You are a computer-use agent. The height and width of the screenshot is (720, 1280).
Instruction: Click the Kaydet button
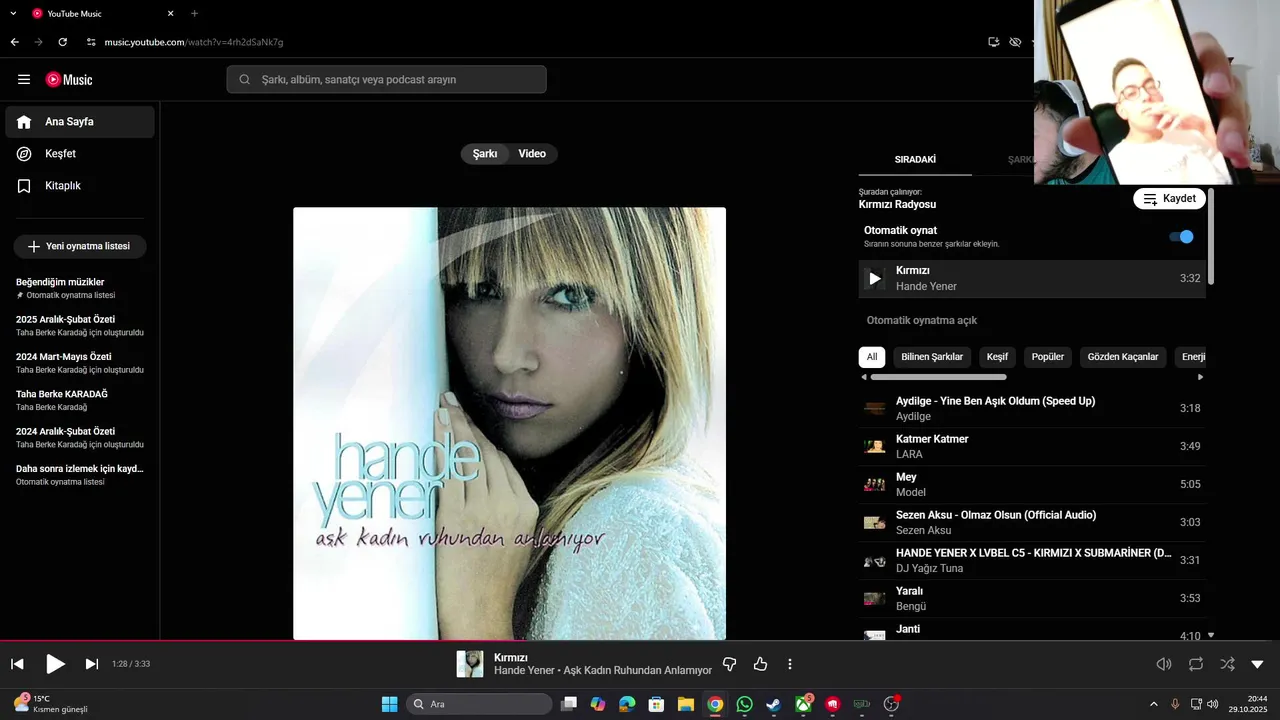1169,199
